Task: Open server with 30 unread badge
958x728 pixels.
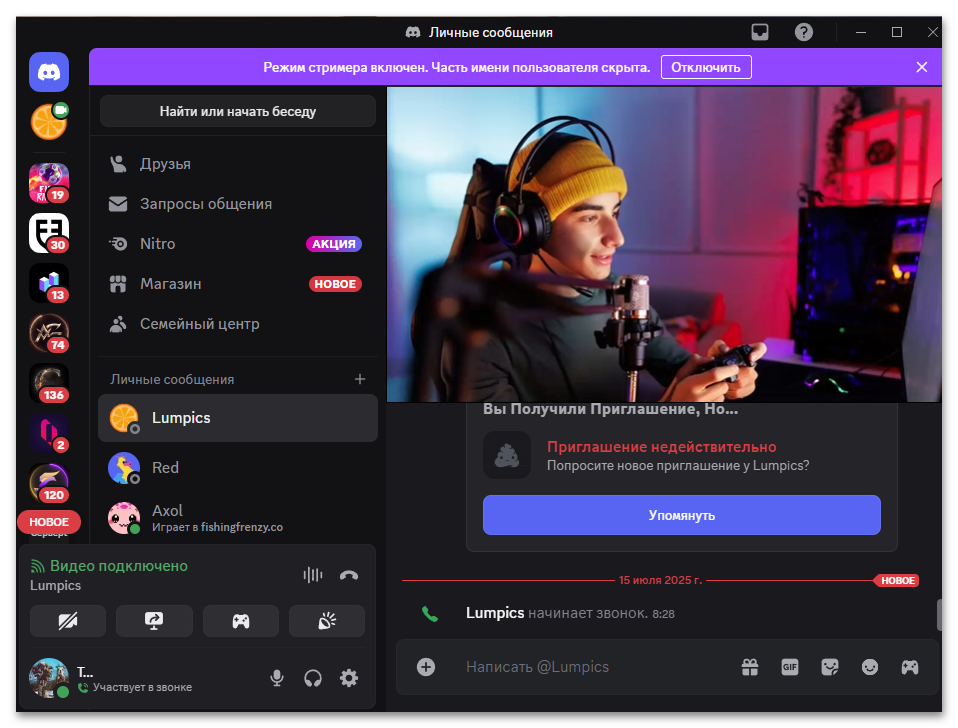Action: click(49, 233)
